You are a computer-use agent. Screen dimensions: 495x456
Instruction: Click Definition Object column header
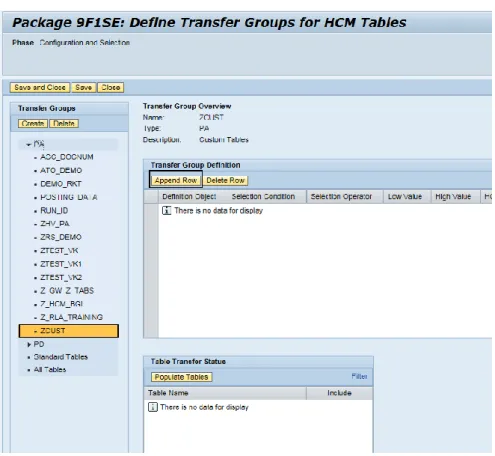[x=189, y=197]
